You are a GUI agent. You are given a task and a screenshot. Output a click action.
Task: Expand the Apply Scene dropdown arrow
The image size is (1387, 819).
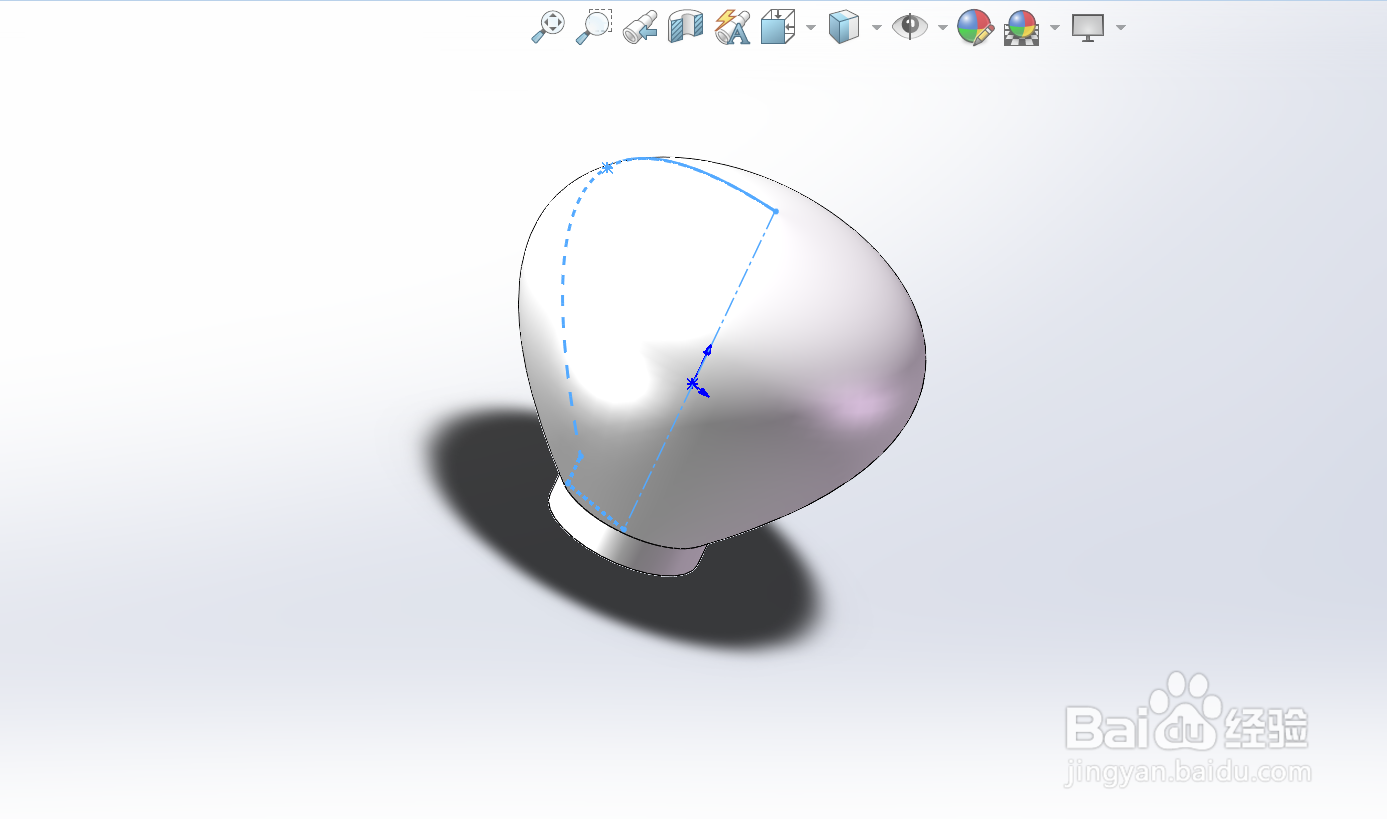point(1055,27)
